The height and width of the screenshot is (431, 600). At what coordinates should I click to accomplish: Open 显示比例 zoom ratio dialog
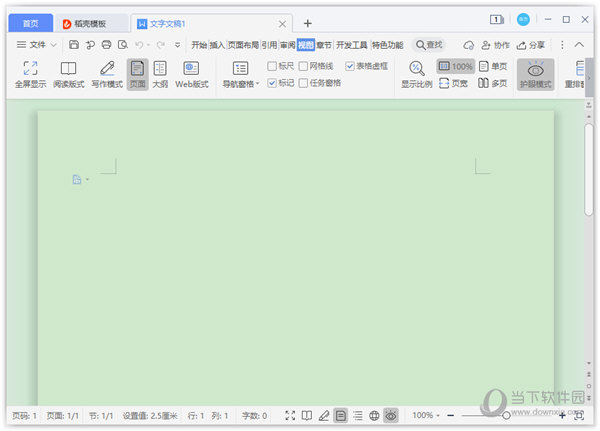416,75
